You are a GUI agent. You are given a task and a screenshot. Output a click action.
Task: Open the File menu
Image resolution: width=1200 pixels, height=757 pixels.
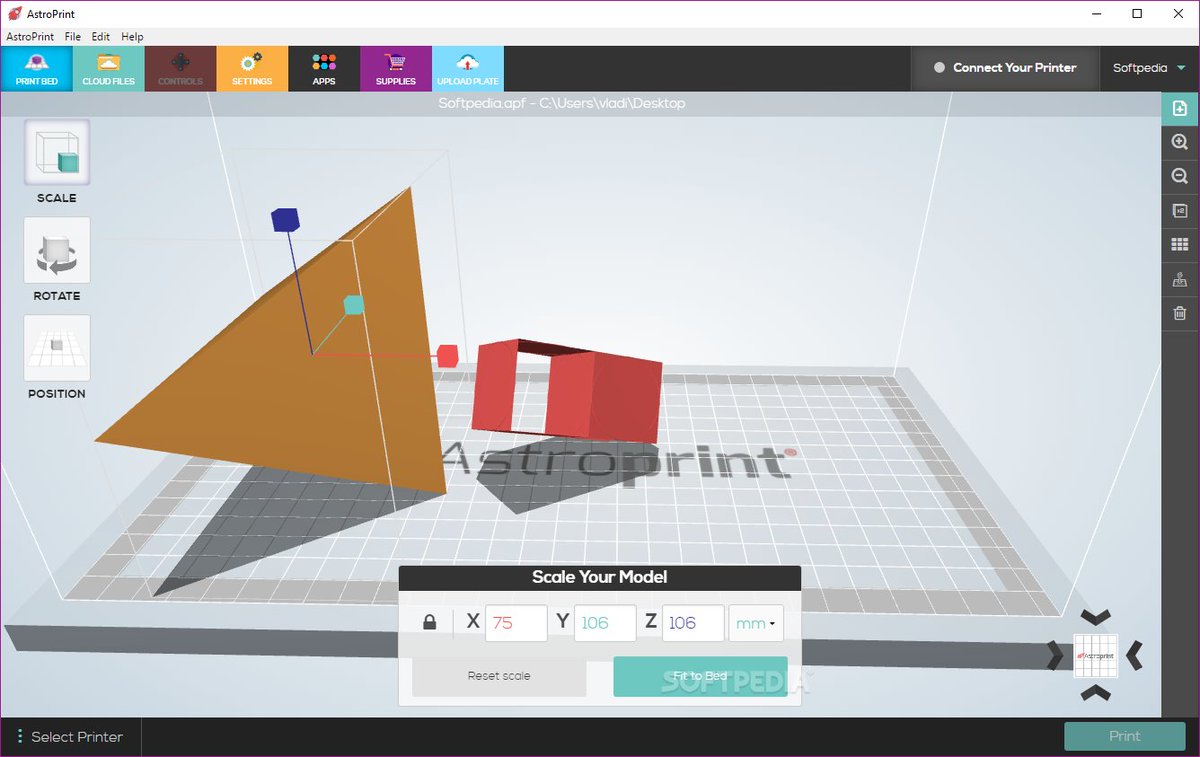pos(72,36)
